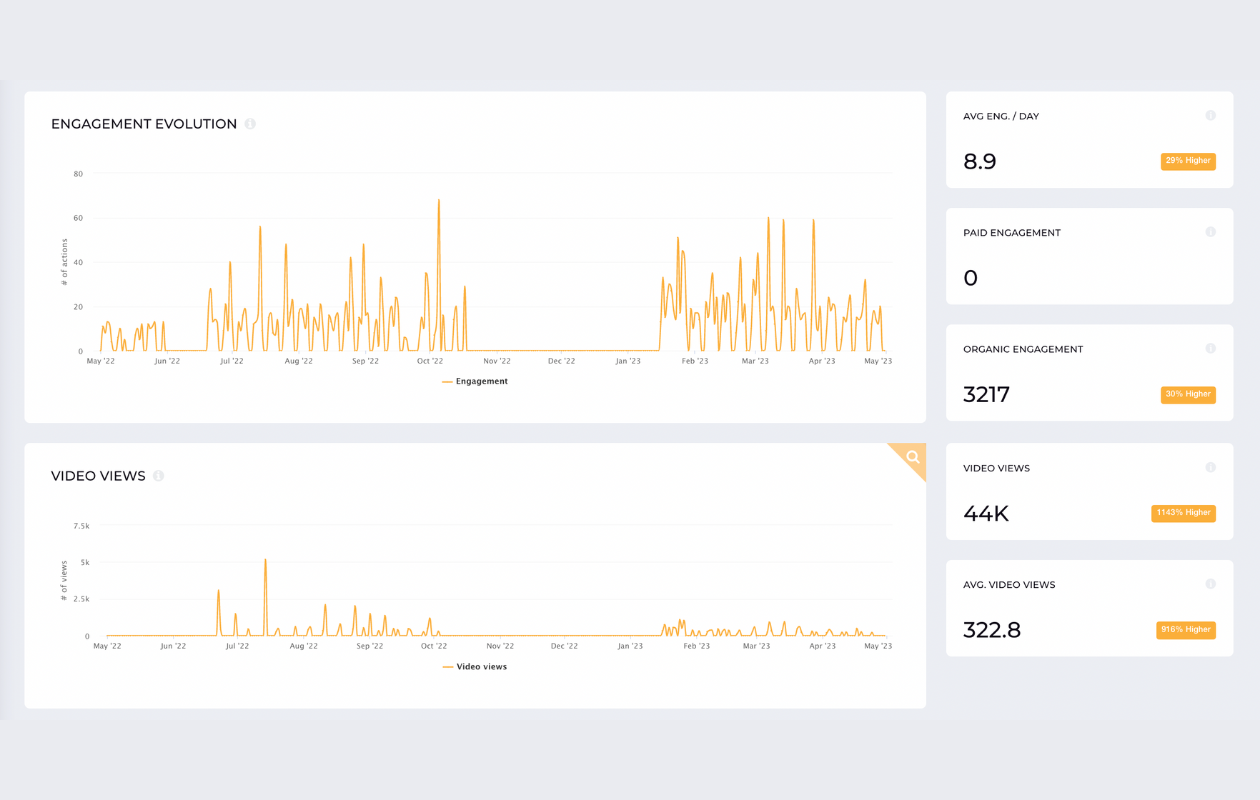
Task: Click info icon on Paid Engagement card
Action: [x=1210, y=232]
